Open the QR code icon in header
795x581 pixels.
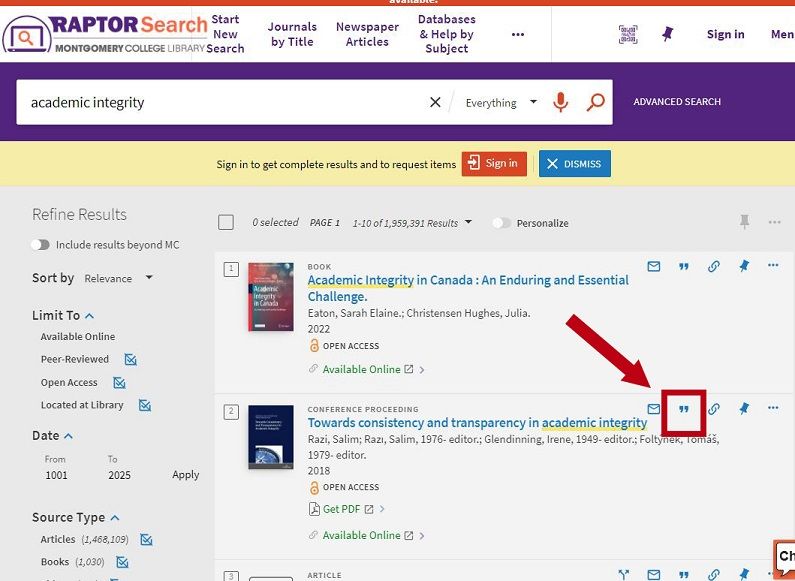628,34
